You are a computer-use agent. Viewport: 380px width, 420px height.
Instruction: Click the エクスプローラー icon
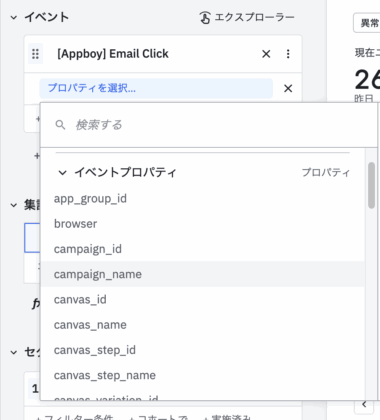(205, 17)
